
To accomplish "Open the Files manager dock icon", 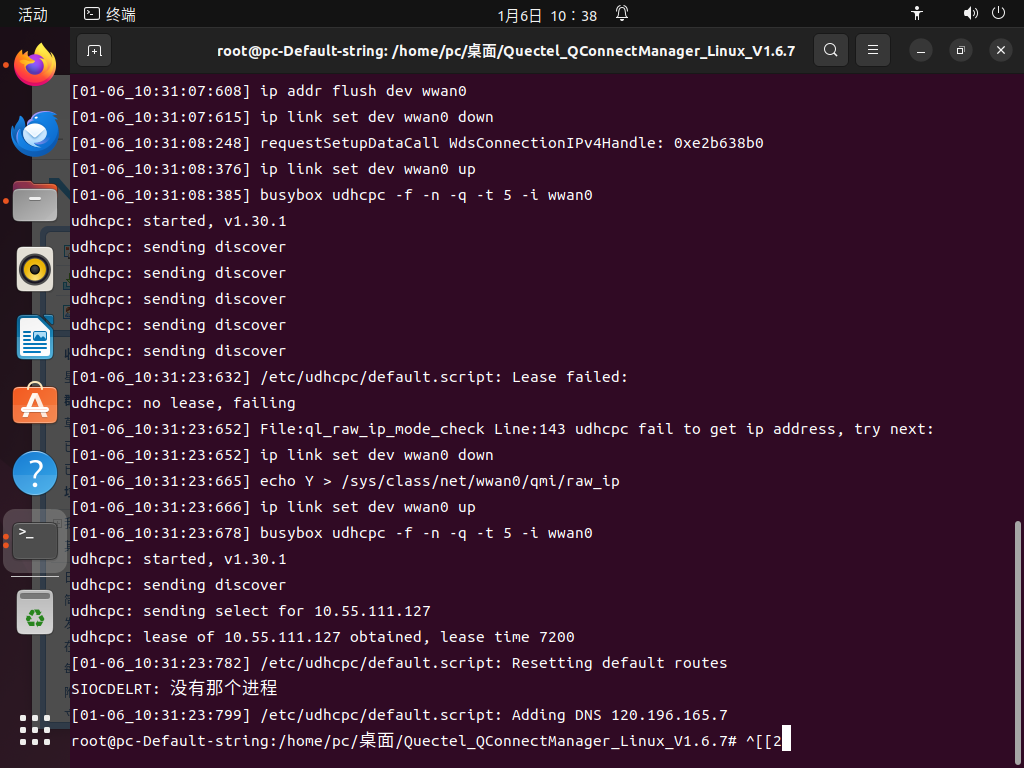I will (x=35, y=201).
